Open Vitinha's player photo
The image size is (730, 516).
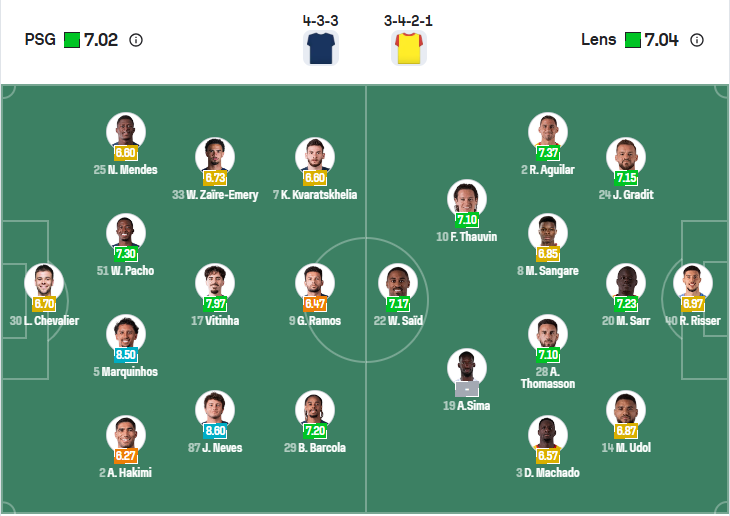tap(215, 281)
